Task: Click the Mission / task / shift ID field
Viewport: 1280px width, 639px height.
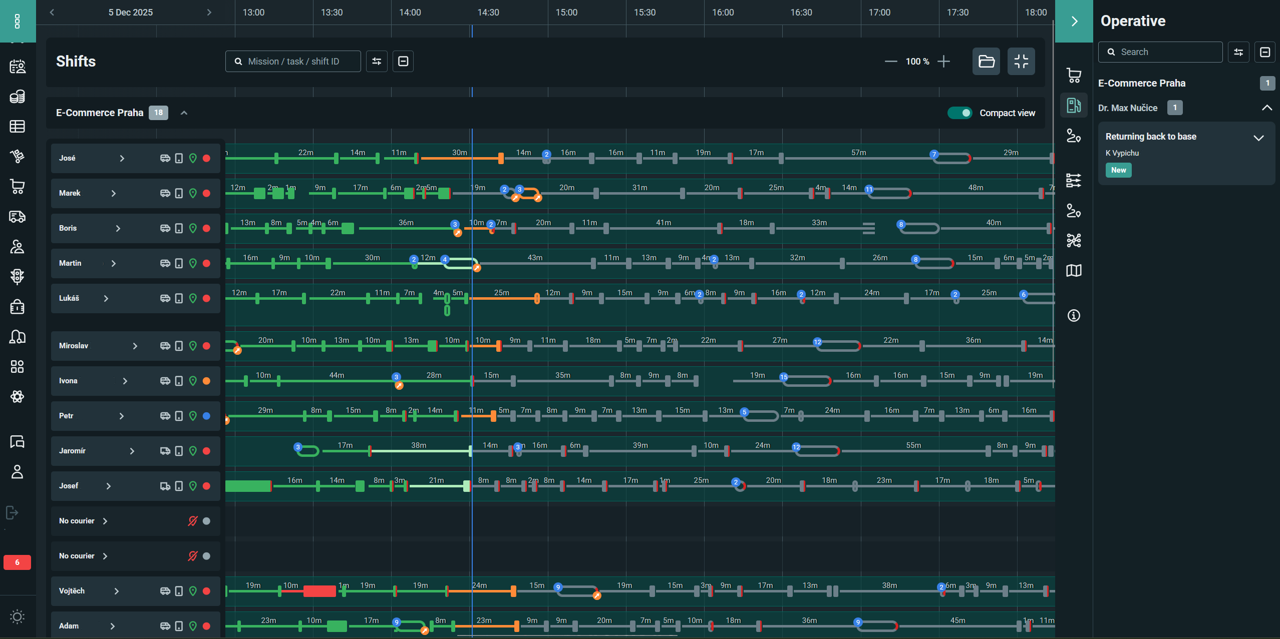Action: [293, 61]
